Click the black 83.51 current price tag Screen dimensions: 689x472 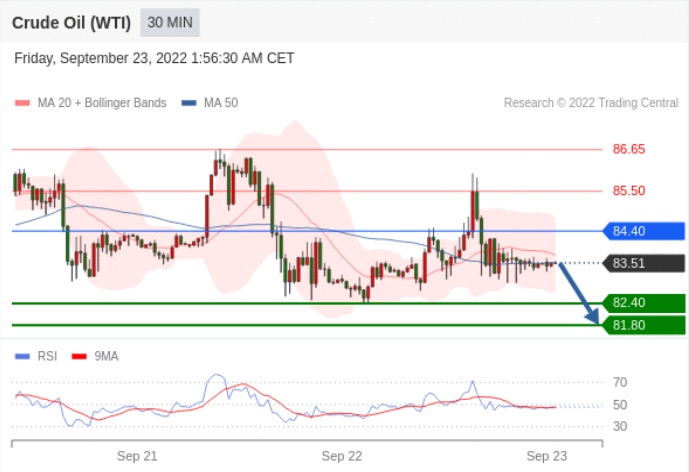[x=644, y=263]
